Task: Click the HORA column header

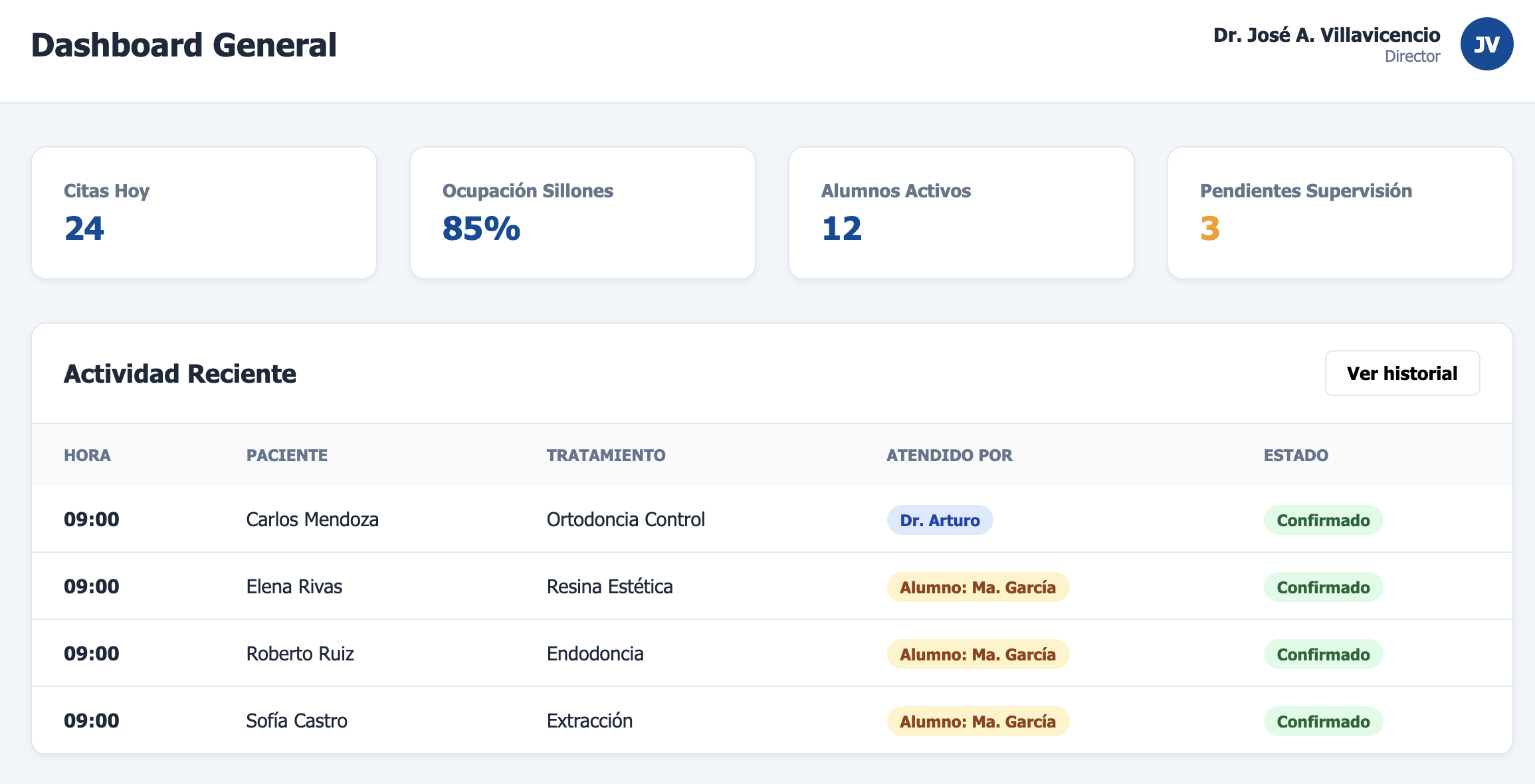Action: 87,455
